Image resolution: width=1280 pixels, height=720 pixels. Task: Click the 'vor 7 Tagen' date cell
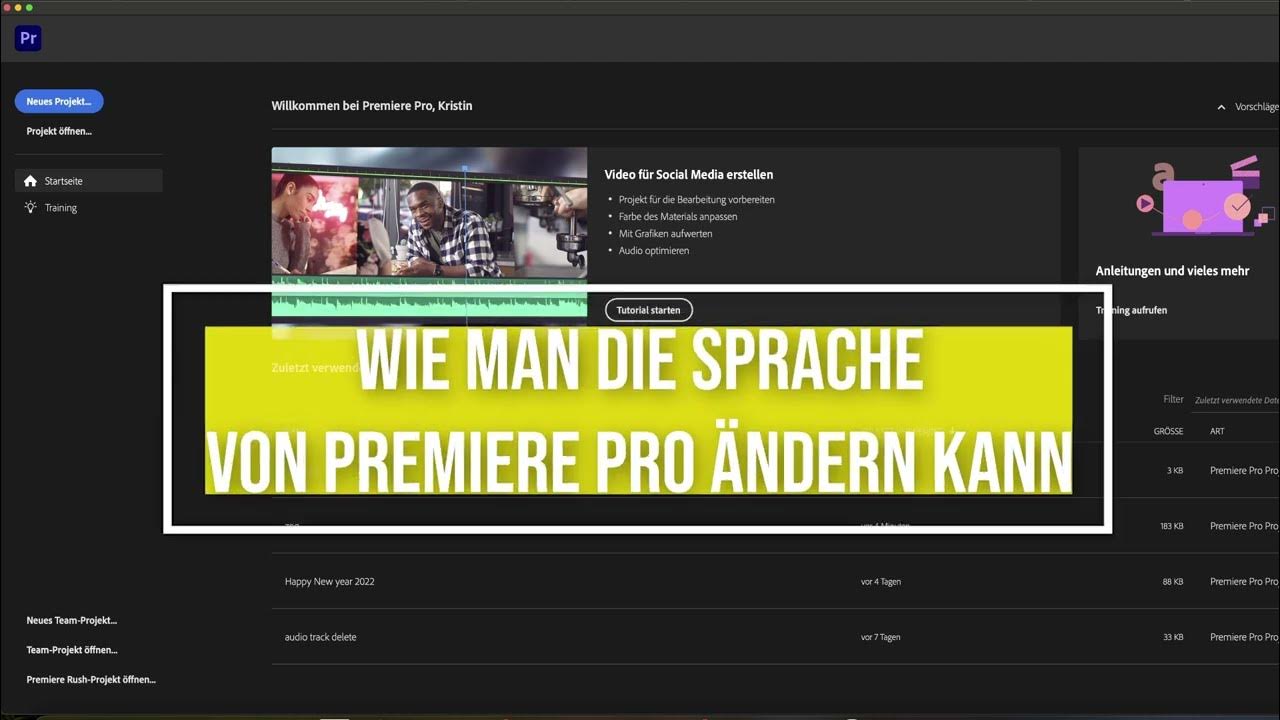(x=881, y=637)
